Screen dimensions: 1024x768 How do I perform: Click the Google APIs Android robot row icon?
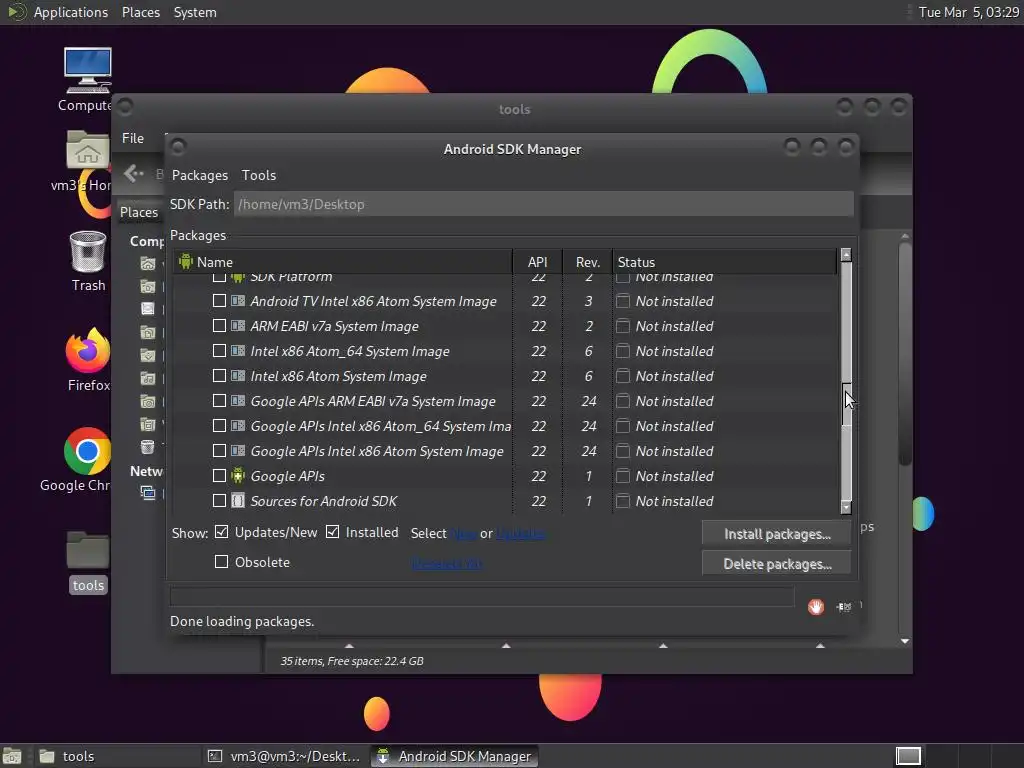[x=238, y=476]
